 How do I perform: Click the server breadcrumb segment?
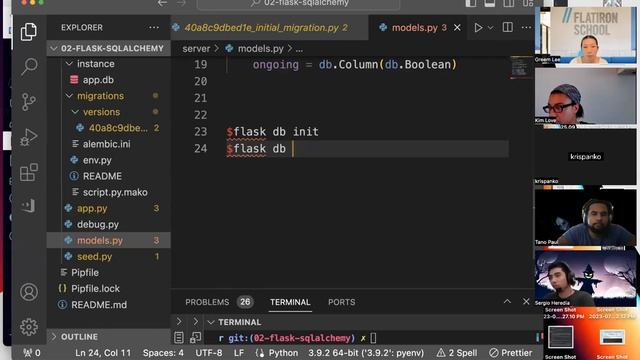[196, 49]
